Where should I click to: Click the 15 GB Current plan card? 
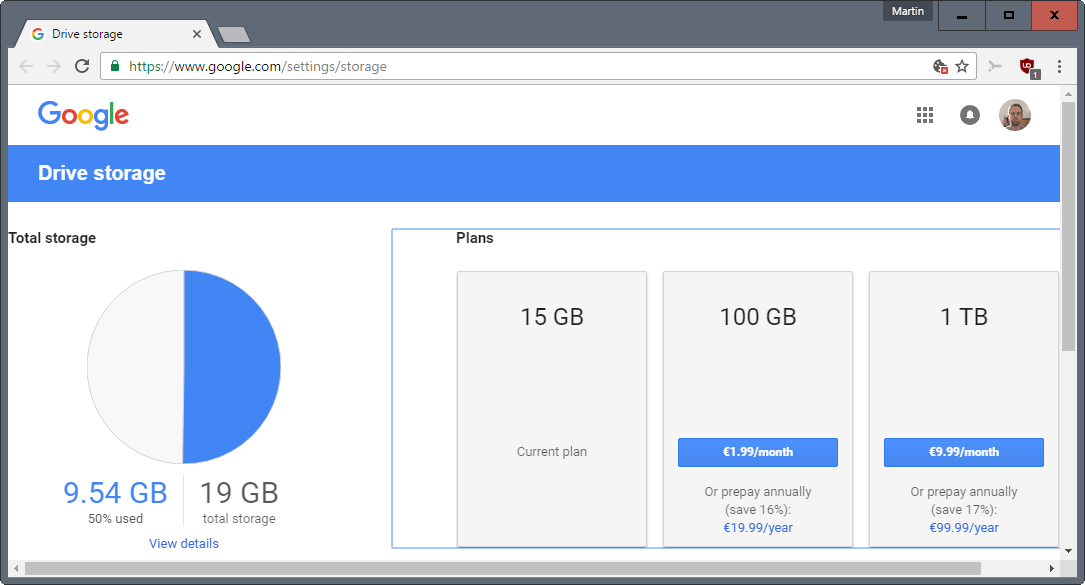(x=551, y=409)
